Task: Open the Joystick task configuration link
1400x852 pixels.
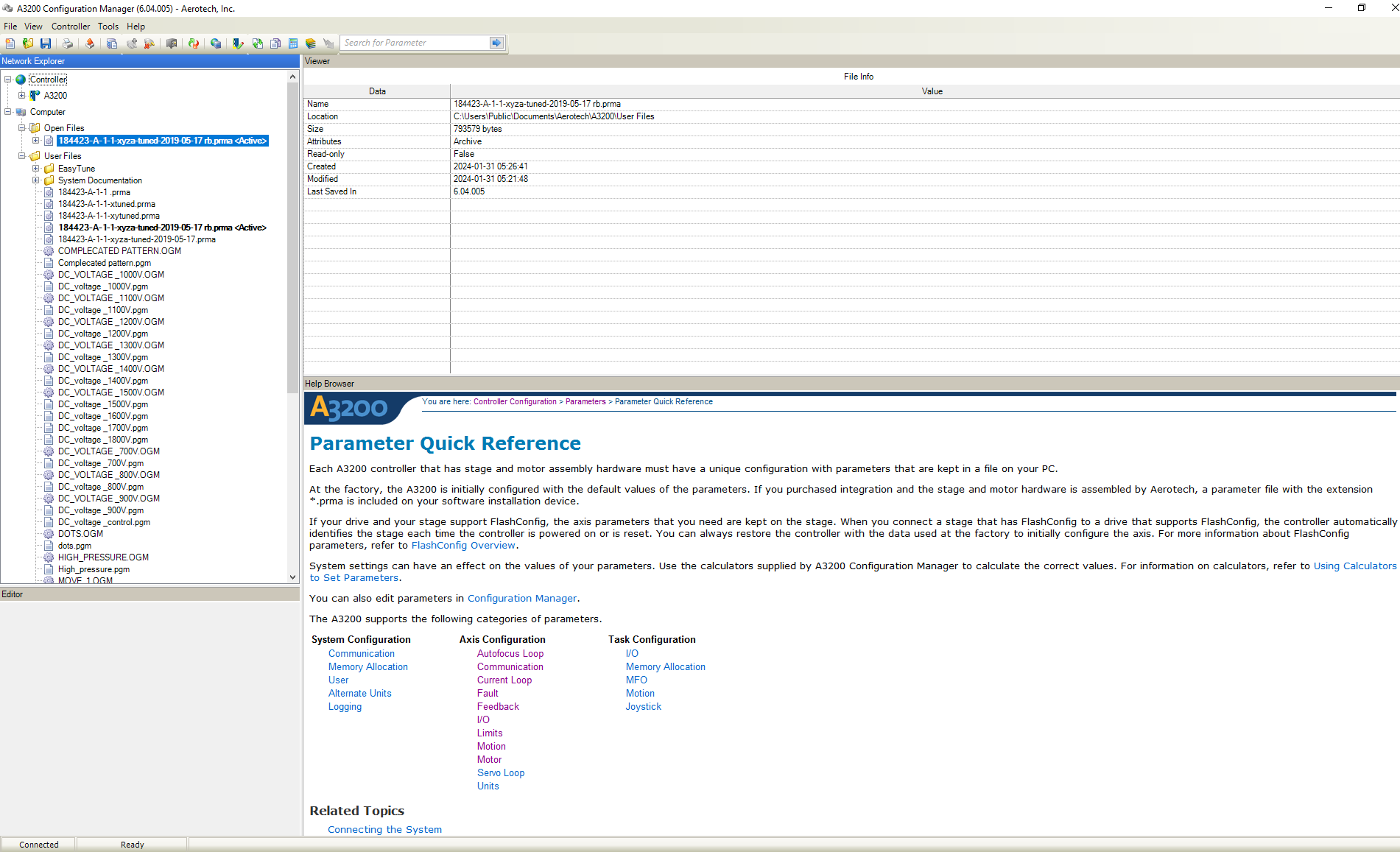Action: (644, 707)
